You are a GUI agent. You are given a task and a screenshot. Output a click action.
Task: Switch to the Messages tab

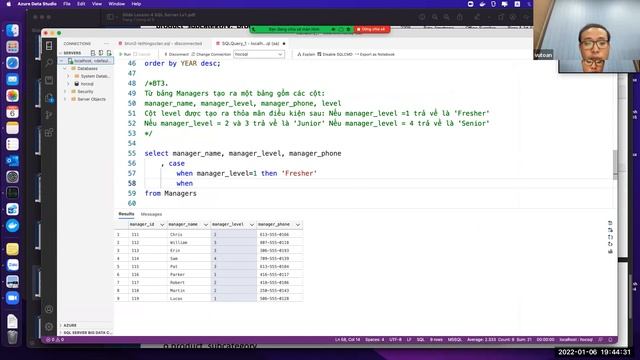151,214
